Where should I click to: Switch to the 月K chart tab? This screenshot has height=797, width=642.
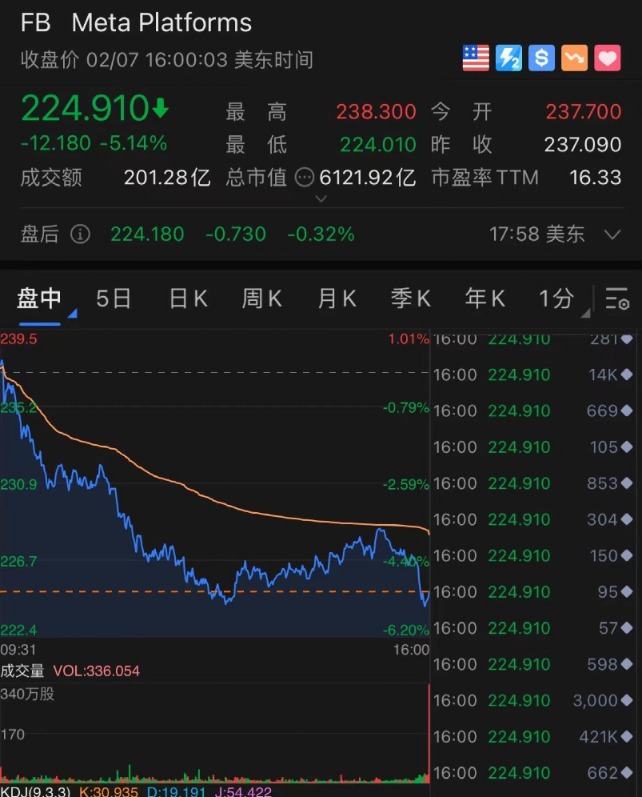tap(337, 298)
